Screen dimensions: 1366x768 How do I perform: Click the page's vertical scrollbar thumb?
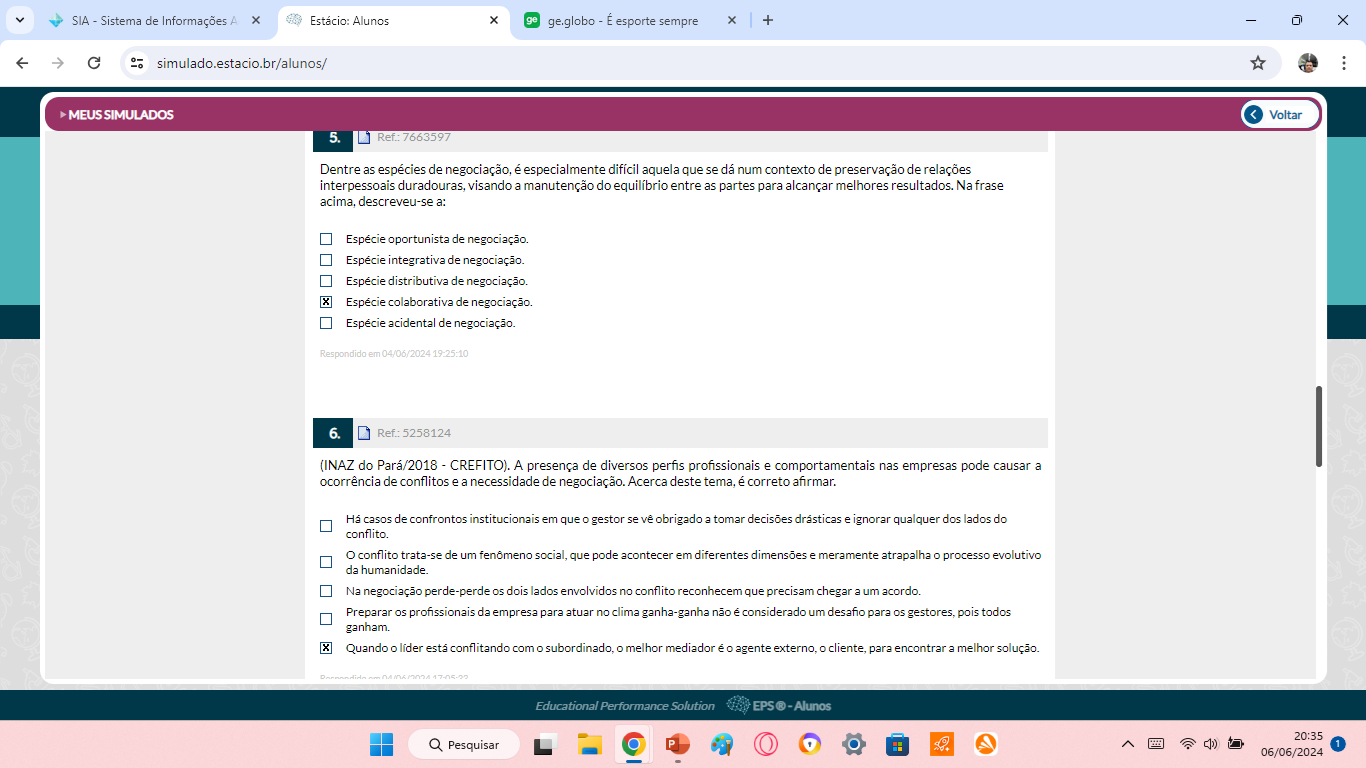point(1319,425)
